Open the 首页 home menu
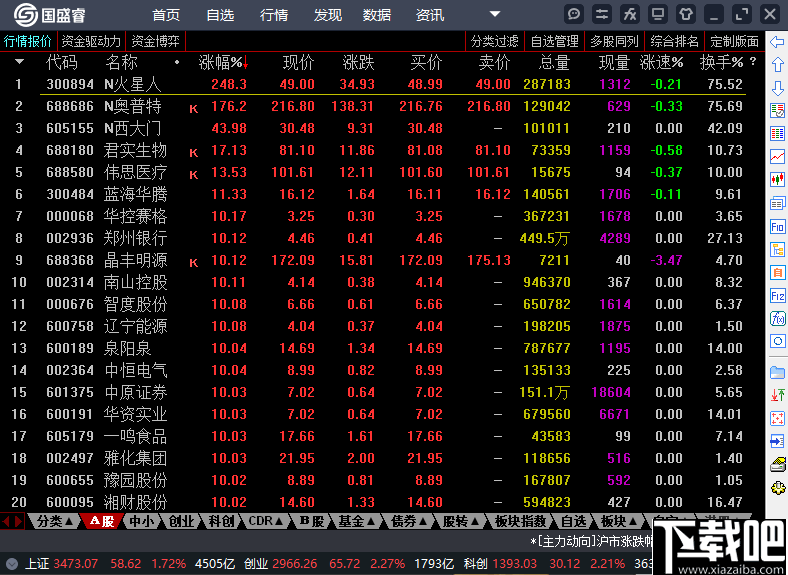788x575 pixels. point(166,15)
